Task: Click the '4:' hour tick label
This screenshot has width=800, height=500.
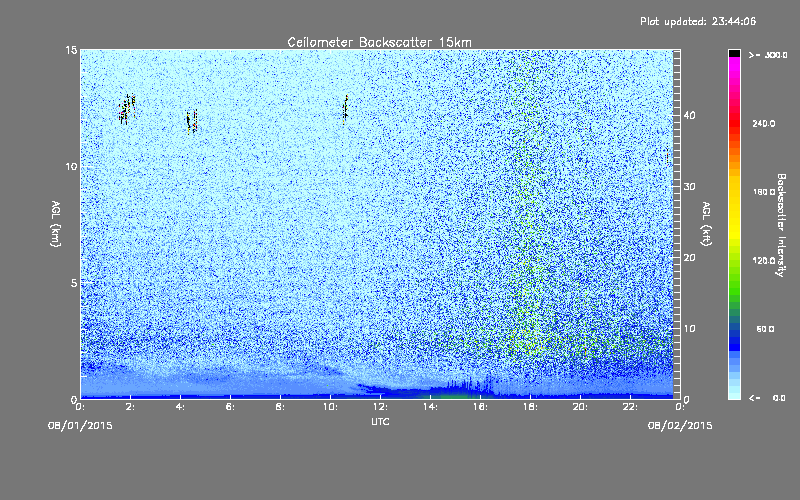Action: [x=181, y=407]
